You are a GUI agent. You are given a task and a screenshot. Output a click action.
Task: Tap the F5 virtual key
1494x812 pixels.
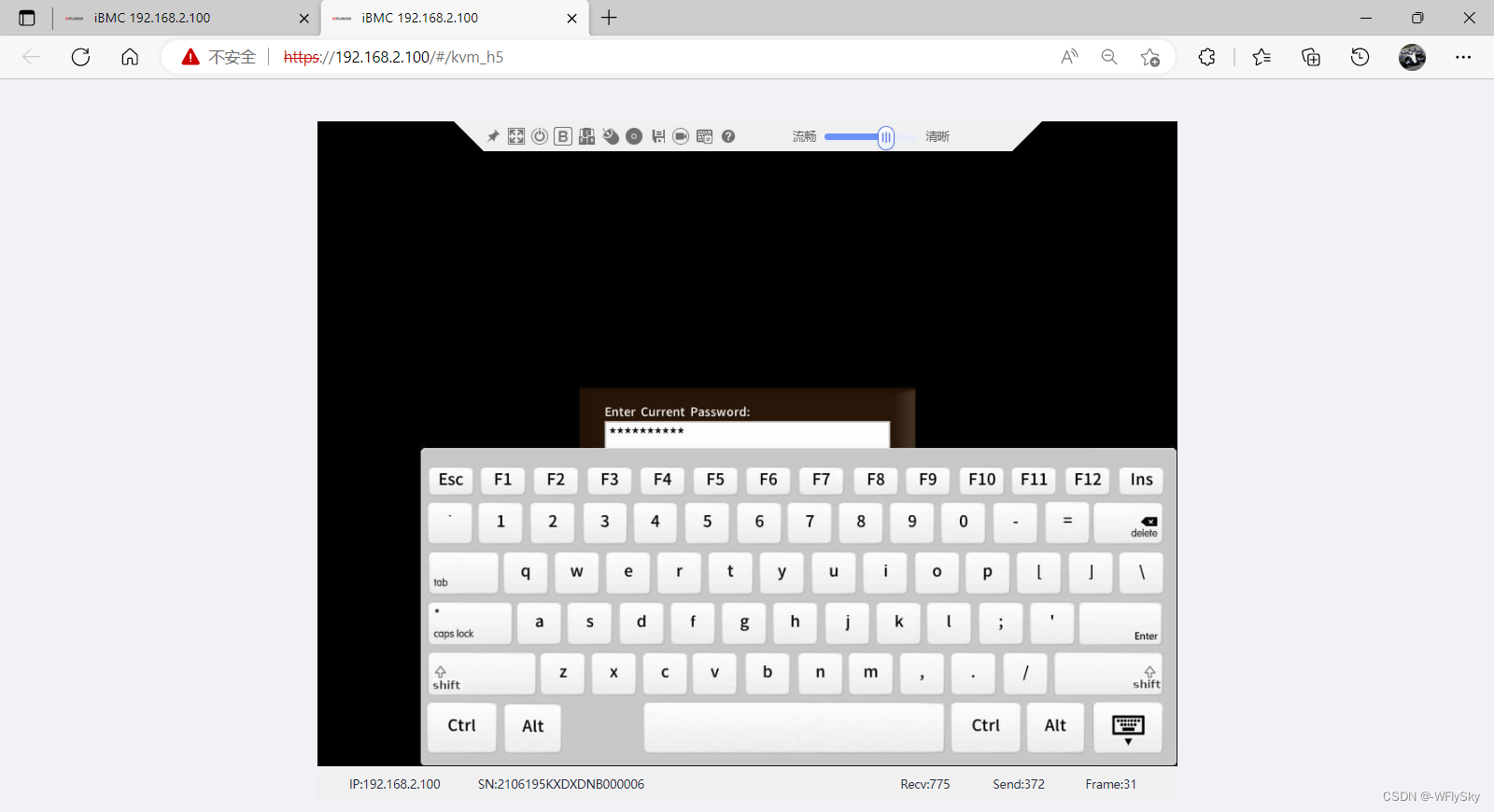(x=715, y=480)
